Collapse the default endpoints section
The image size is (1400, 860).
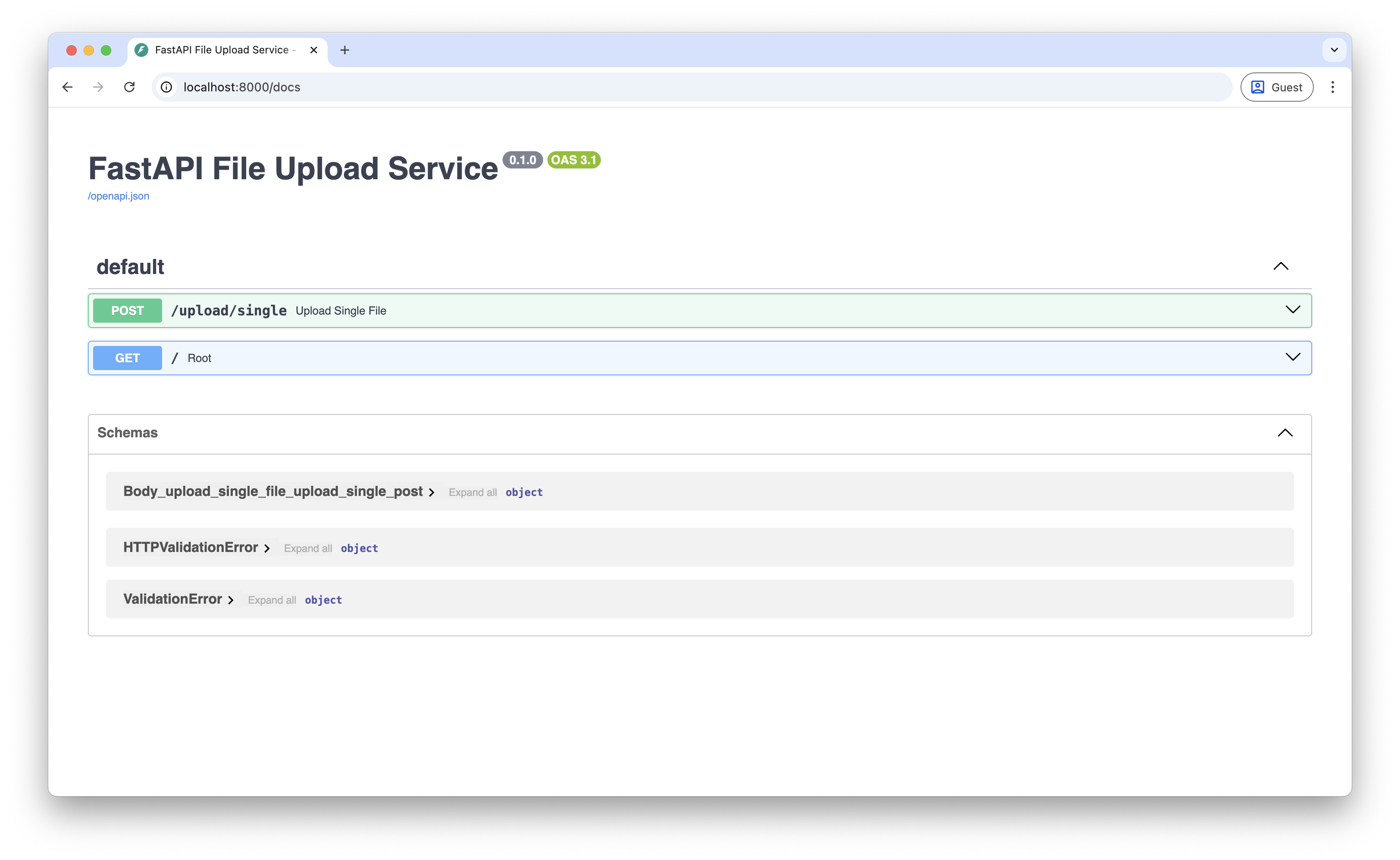coord(1281,266)
